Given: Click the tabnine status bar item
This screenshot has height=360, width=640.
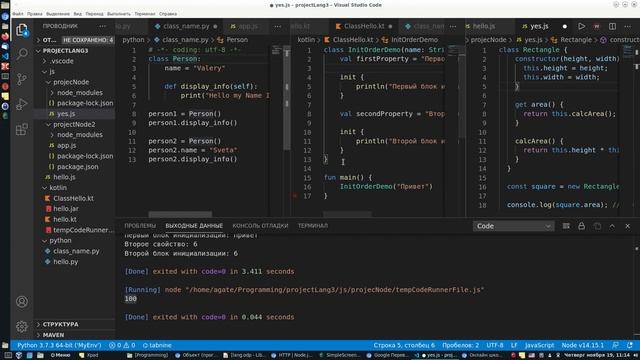Looking at the screenshot, I should 157,345.
